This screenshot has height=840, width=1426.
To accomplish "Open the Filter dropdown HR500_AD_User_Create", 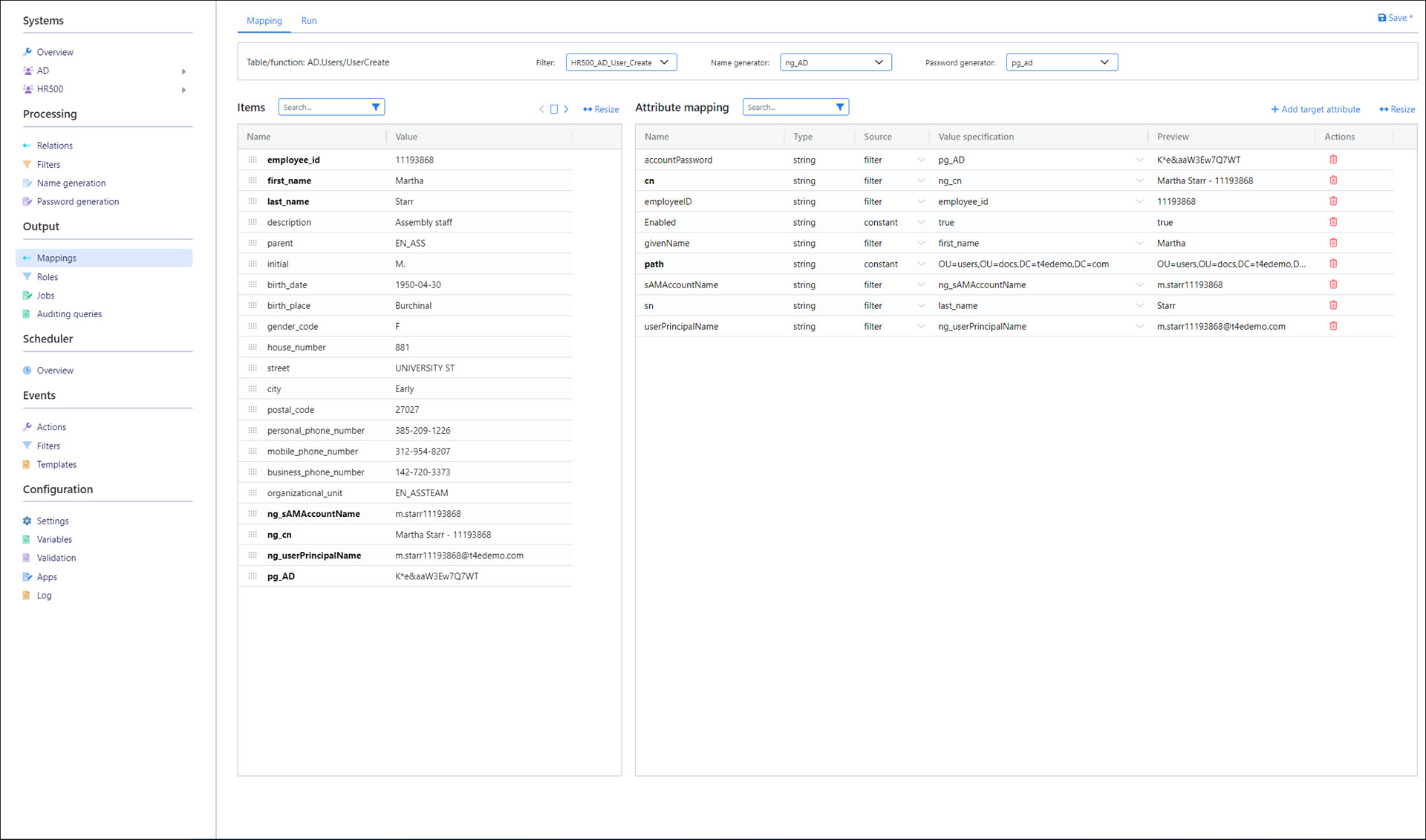I will click(x=621, y=62).
